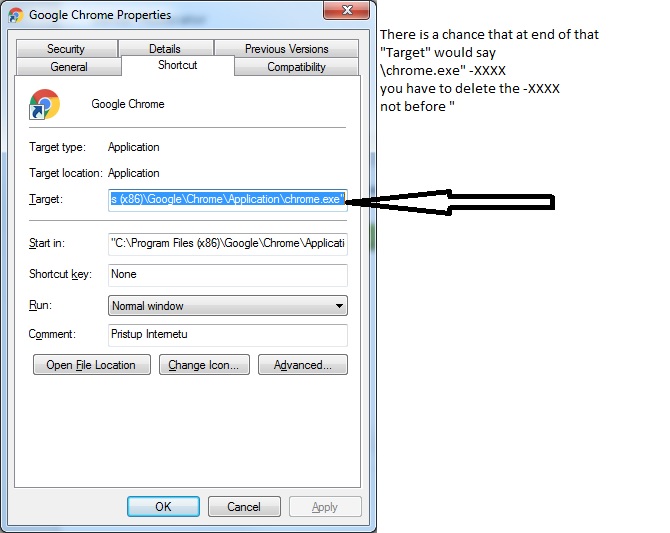Click the Chrome icon in title bar
Viewport: 670px width, 533px height.
pyautogui.click(x=15, y=15)
